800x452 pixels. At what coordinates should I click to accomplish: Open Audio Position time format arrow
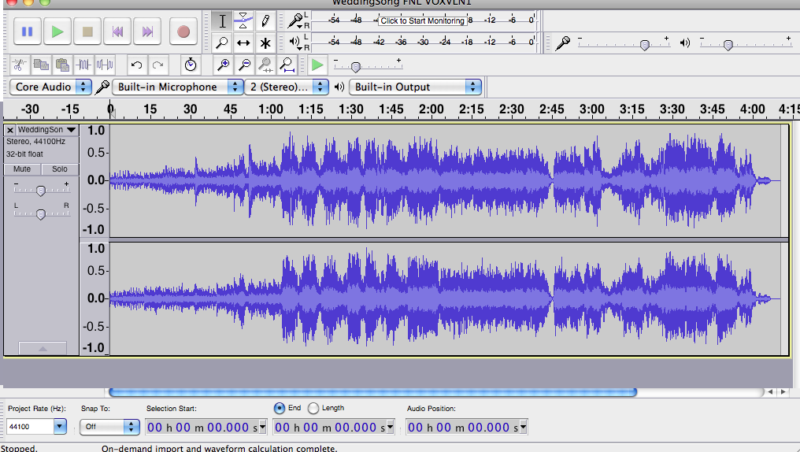523,427
